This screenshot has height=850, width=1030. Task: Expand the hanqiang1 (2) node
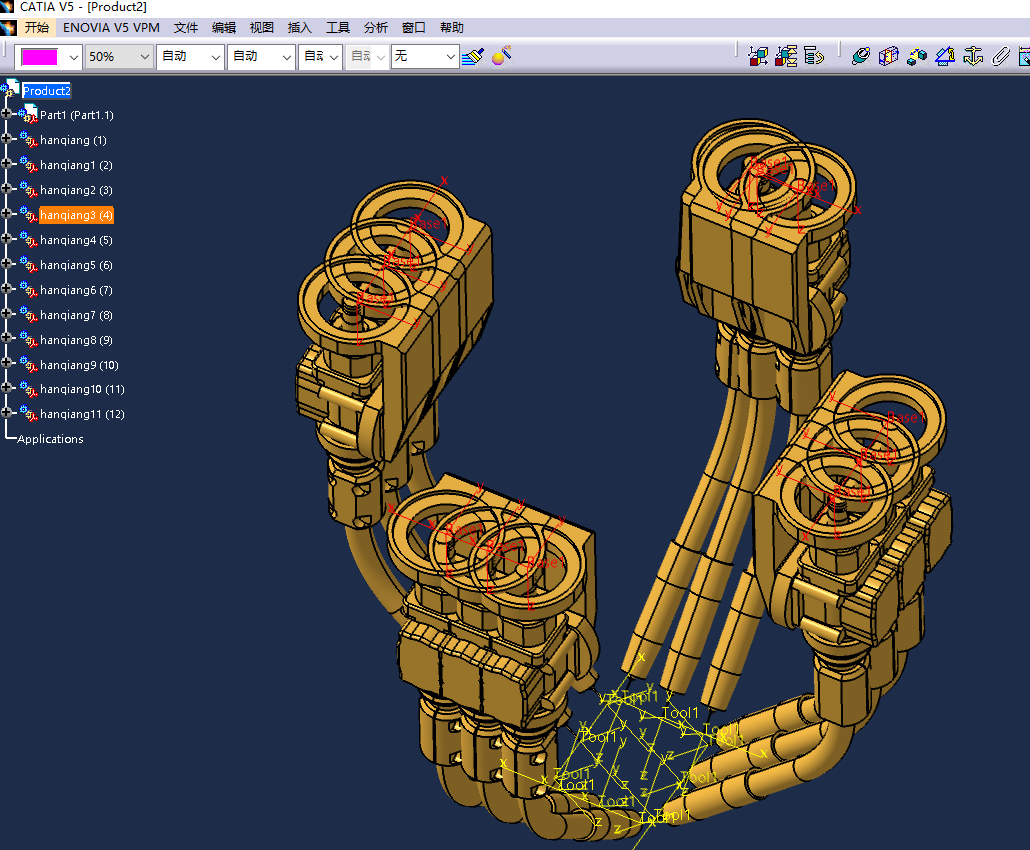7,164
